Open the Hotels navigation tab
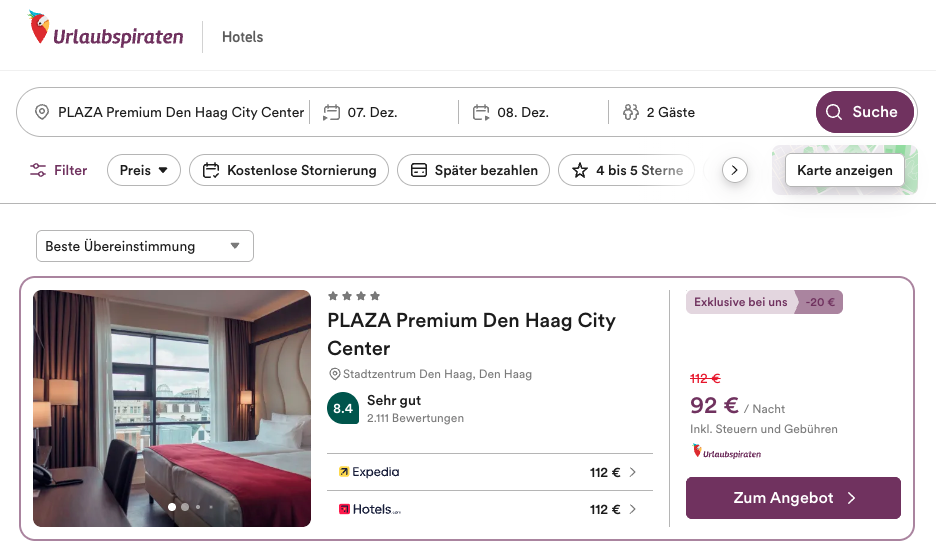The width and height of the screenshot is (936, 559). [x=242, y=37]
